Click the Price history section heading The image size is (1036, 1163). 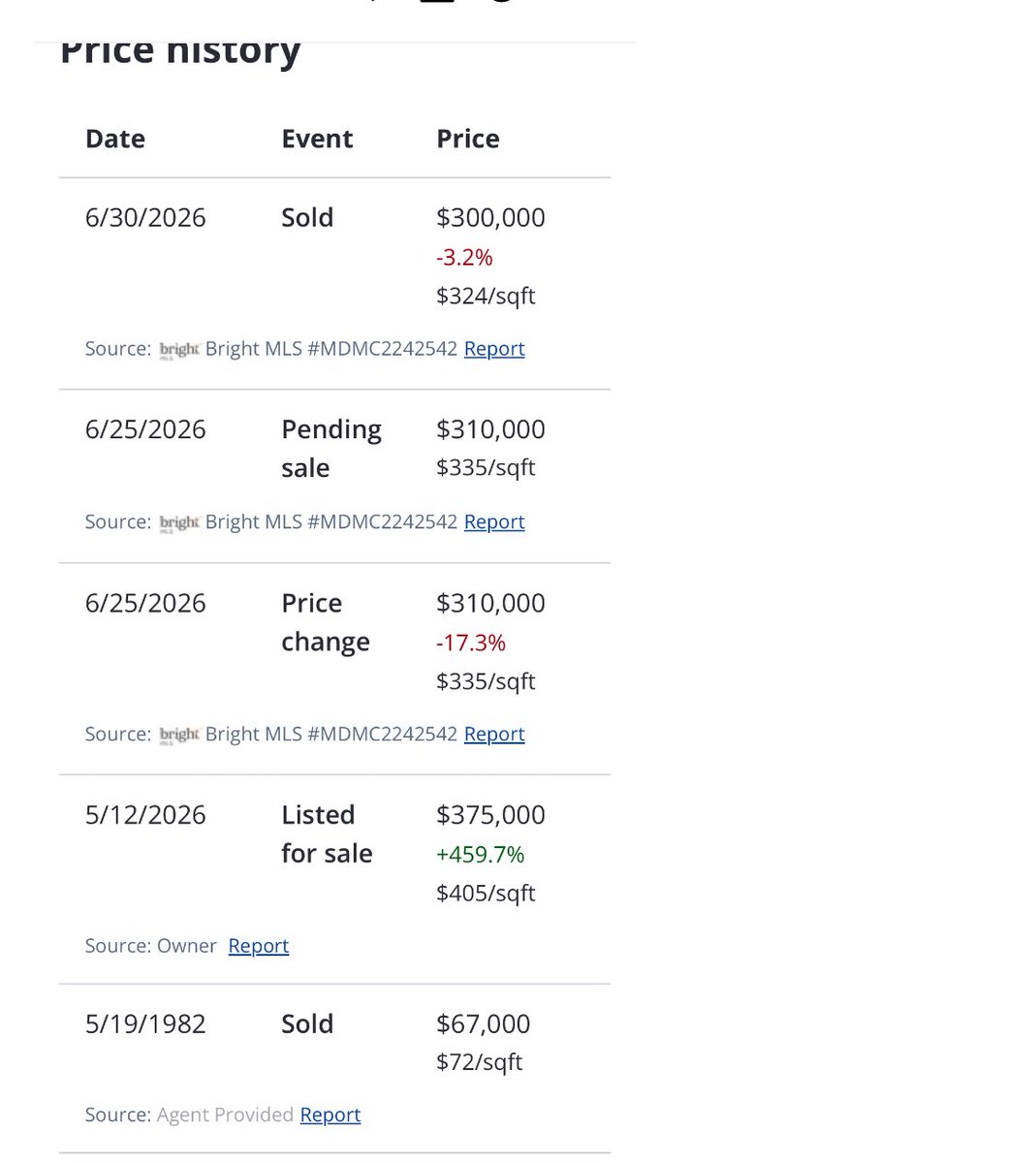click(180, 52)
